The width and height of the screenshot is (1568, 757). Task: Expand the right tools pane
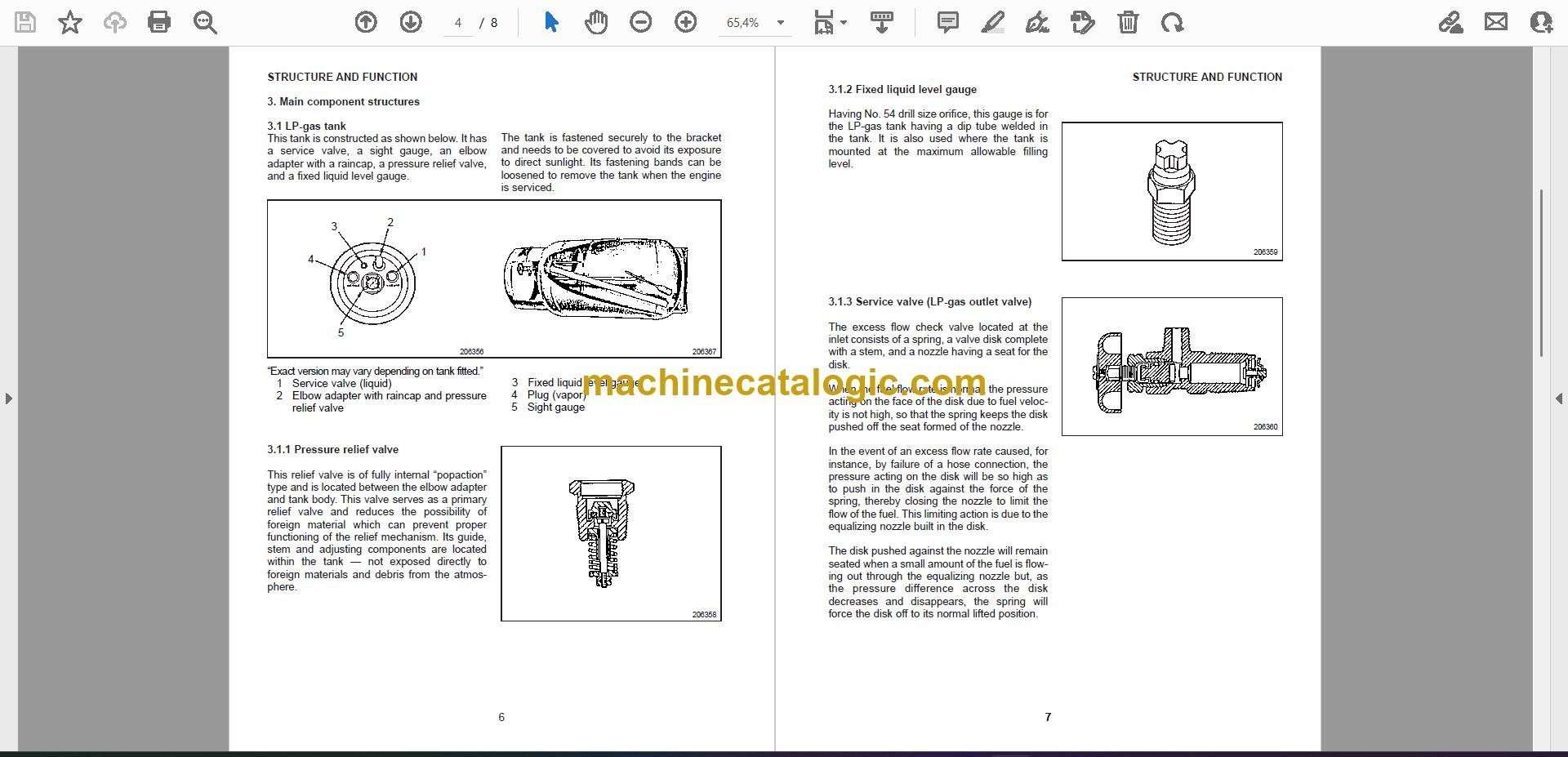click(x=1558, y=399)
